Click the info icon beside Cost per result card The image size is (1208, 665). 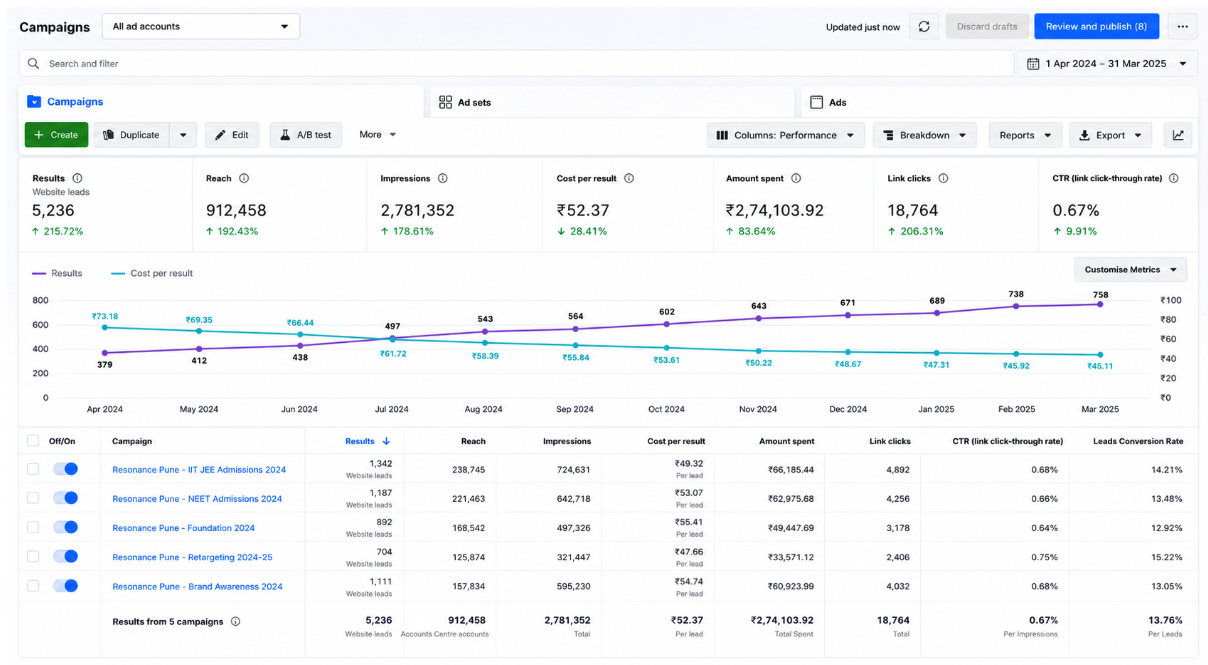629,178
